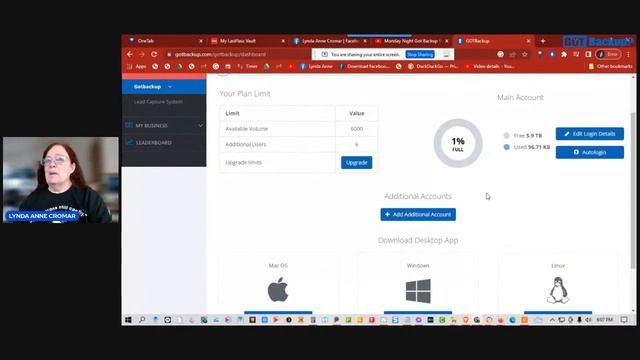The height and width of the screenshot is (360, 640).
Task: Open the Video details YouTube bookmark
Action: [x=490, y=66]
